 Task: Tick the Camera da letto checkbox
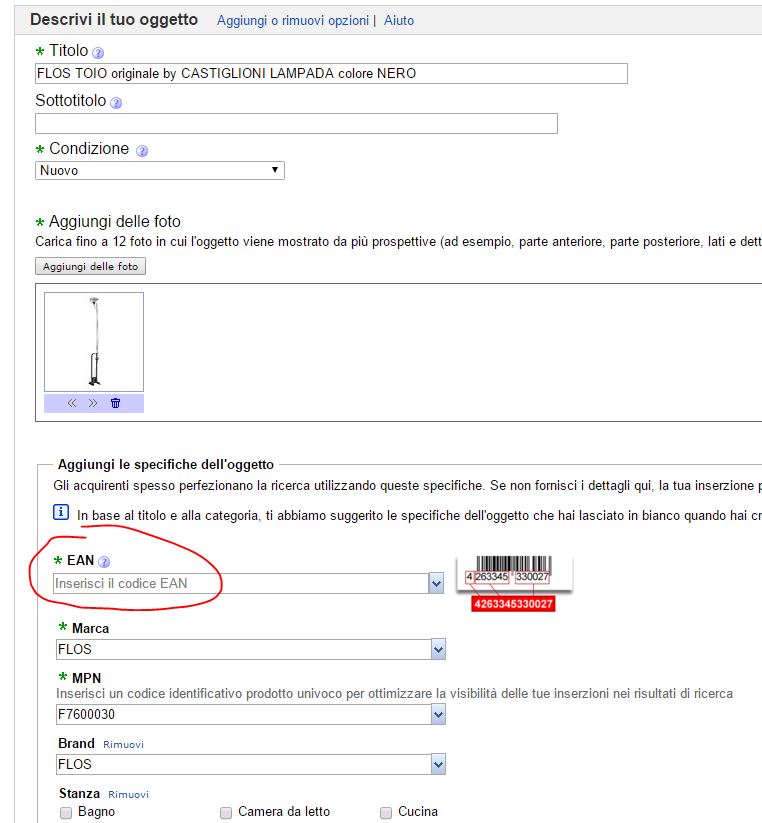click(x=226, y=813)
